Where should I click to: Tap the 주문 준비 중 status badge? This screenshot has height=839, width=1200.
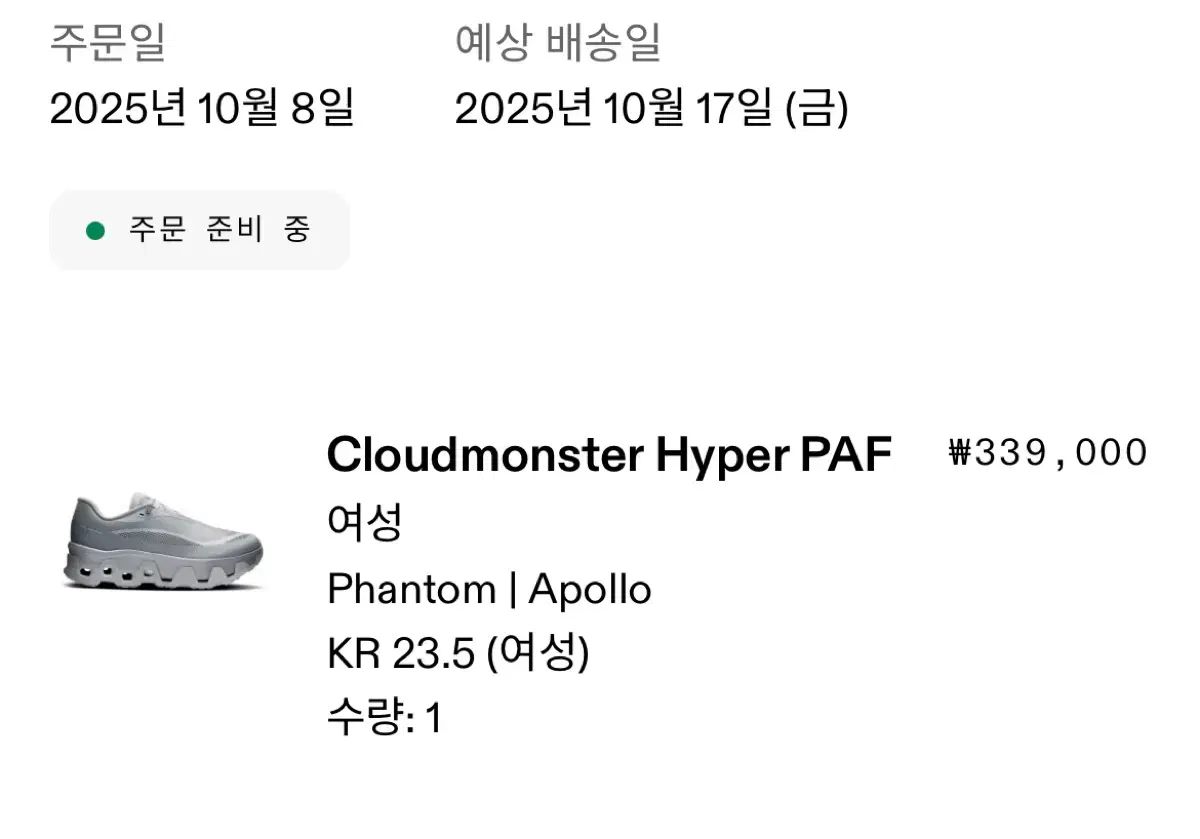click(200, 231)
